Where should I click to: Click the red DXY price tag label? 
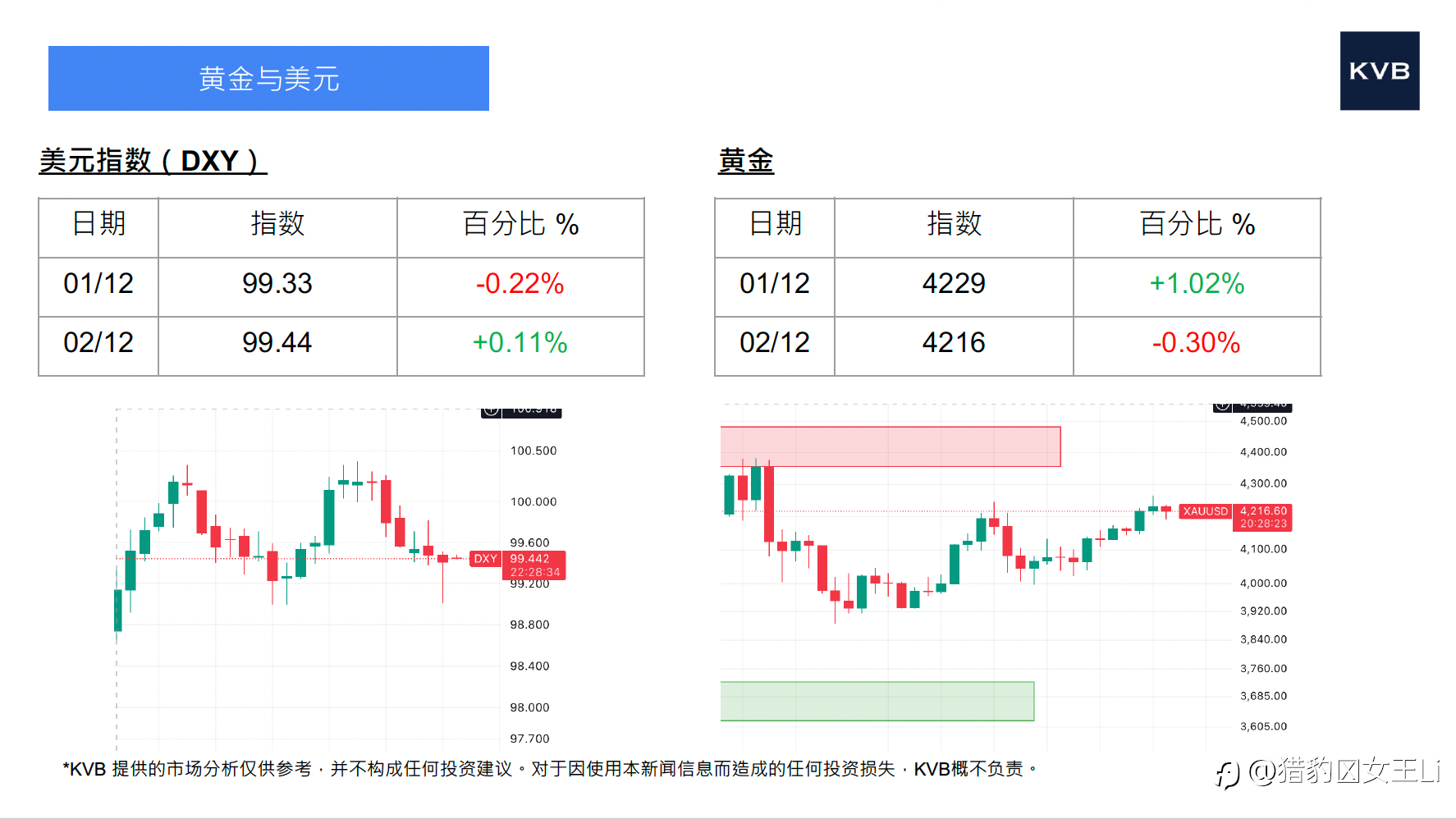[485, 559]
